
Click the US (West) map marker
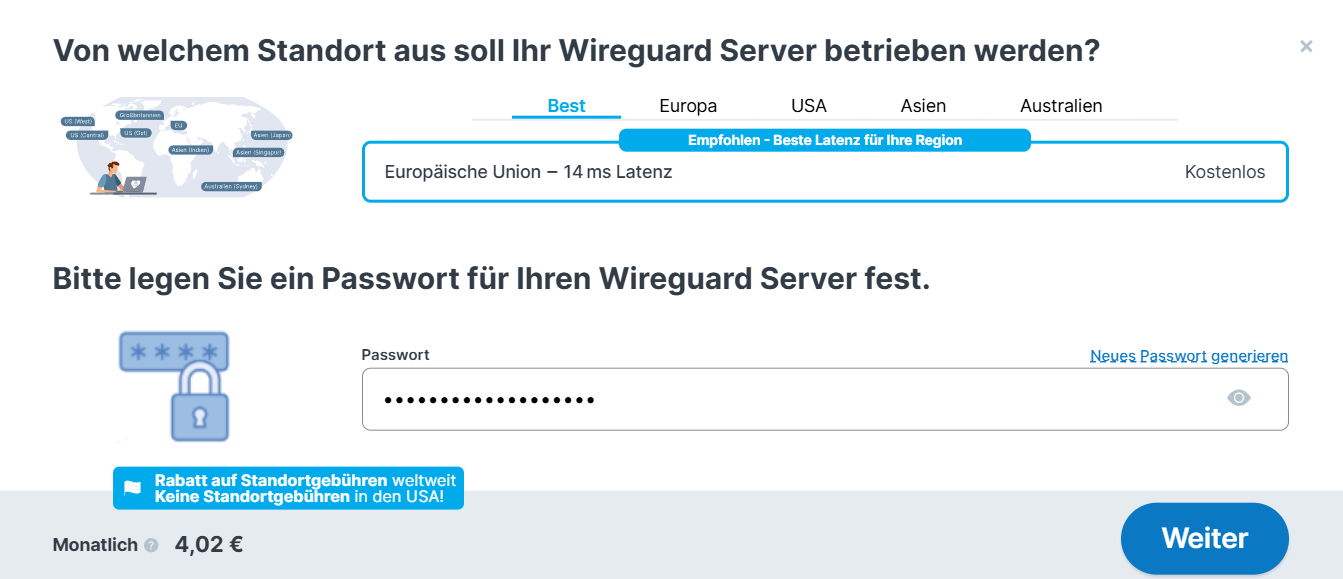78,121
